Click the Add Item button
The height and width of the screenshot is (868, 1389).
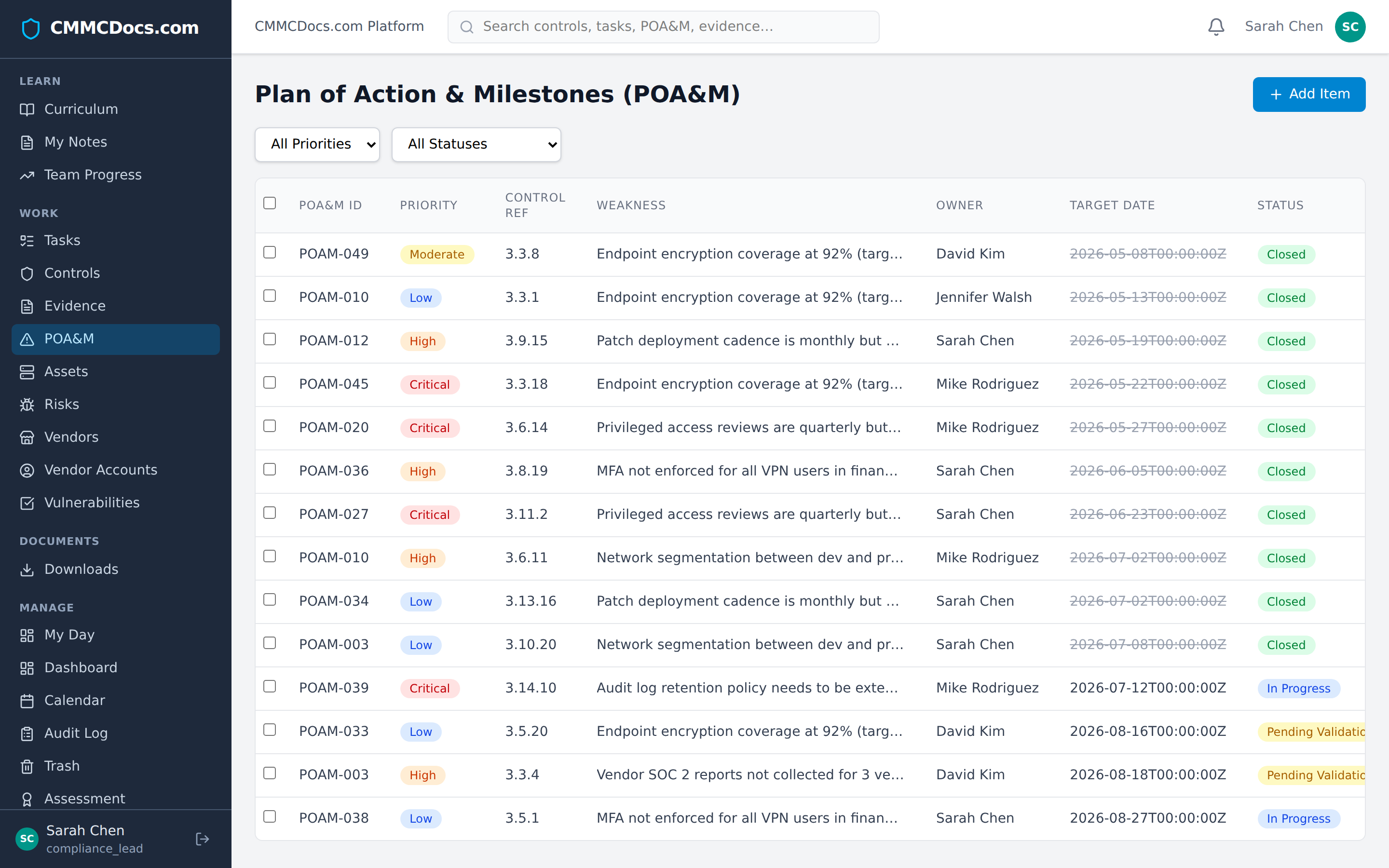click(x=1308, y=94)
